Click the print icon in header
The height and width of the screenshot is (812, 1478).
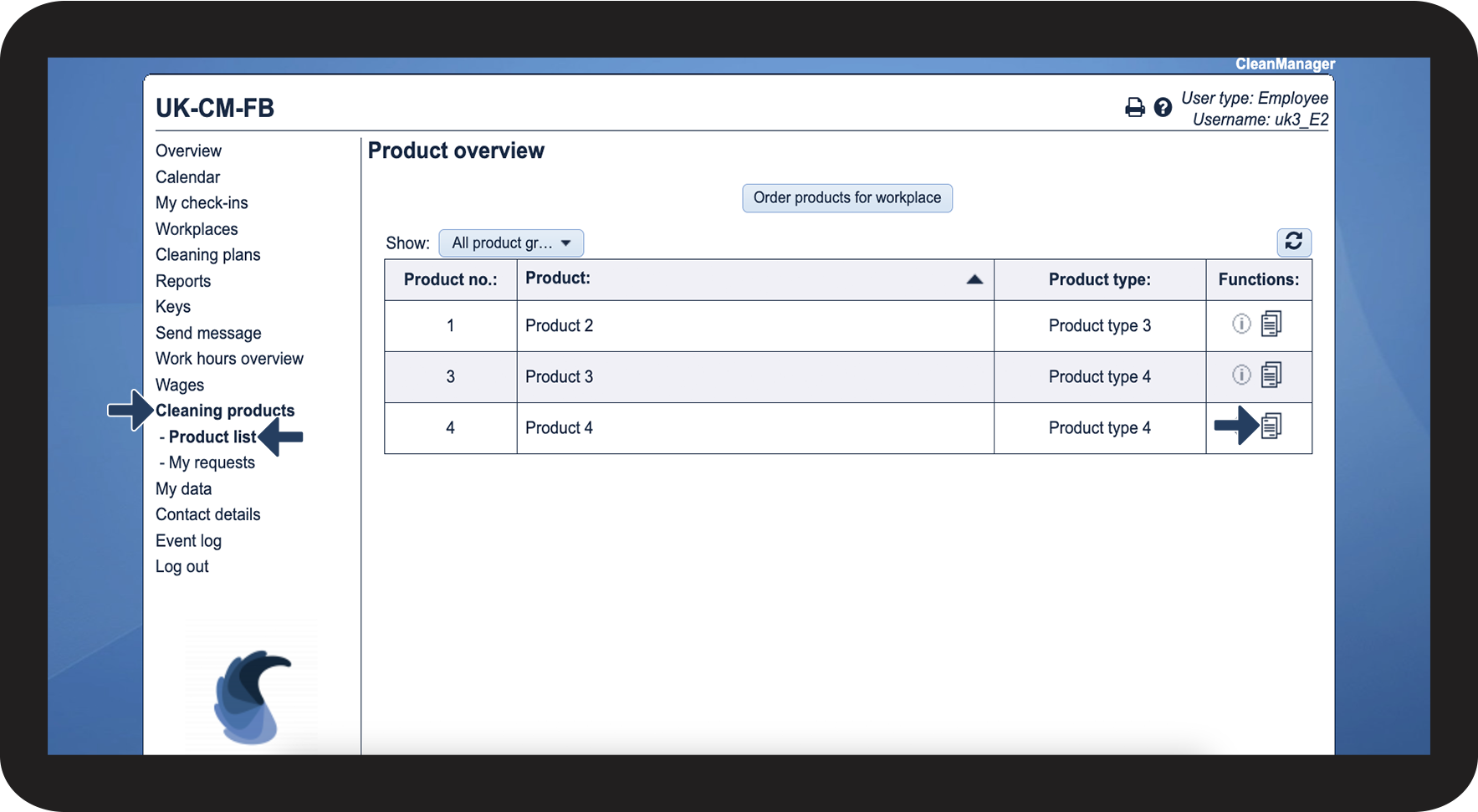(1134, 108)
